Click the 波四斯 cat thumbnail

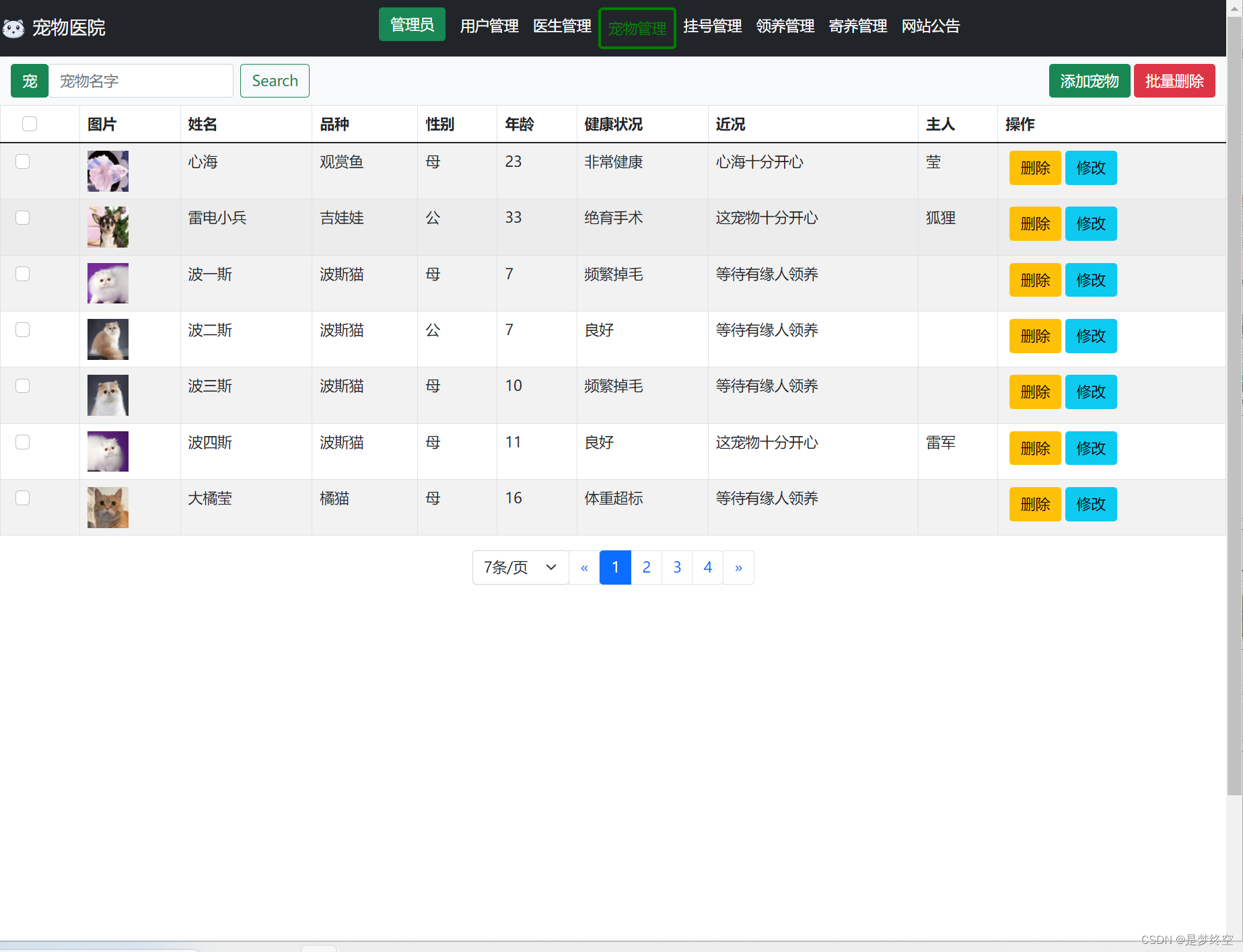point(108,451)
